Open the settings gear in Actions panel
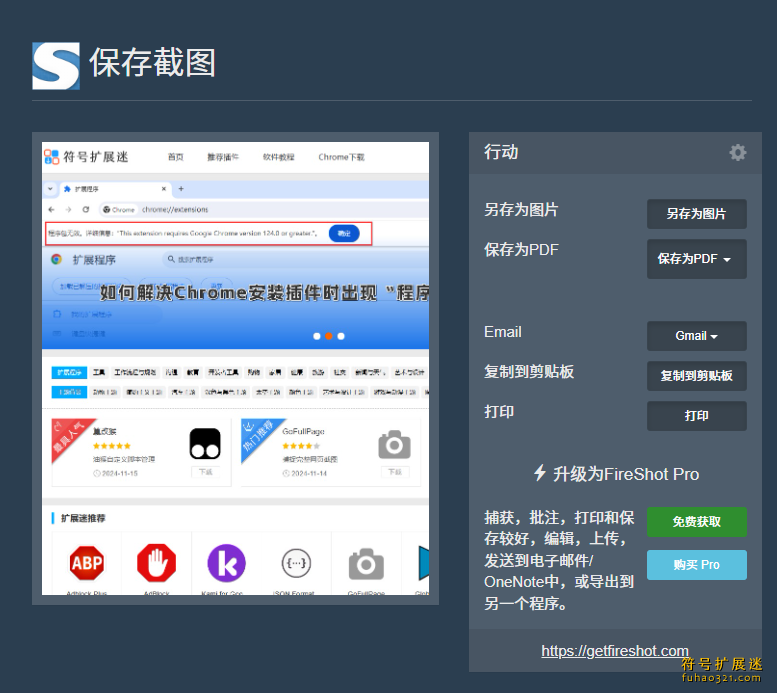Image resolution: width=777 pixels, height=693 pixels. tap(737, 153)
